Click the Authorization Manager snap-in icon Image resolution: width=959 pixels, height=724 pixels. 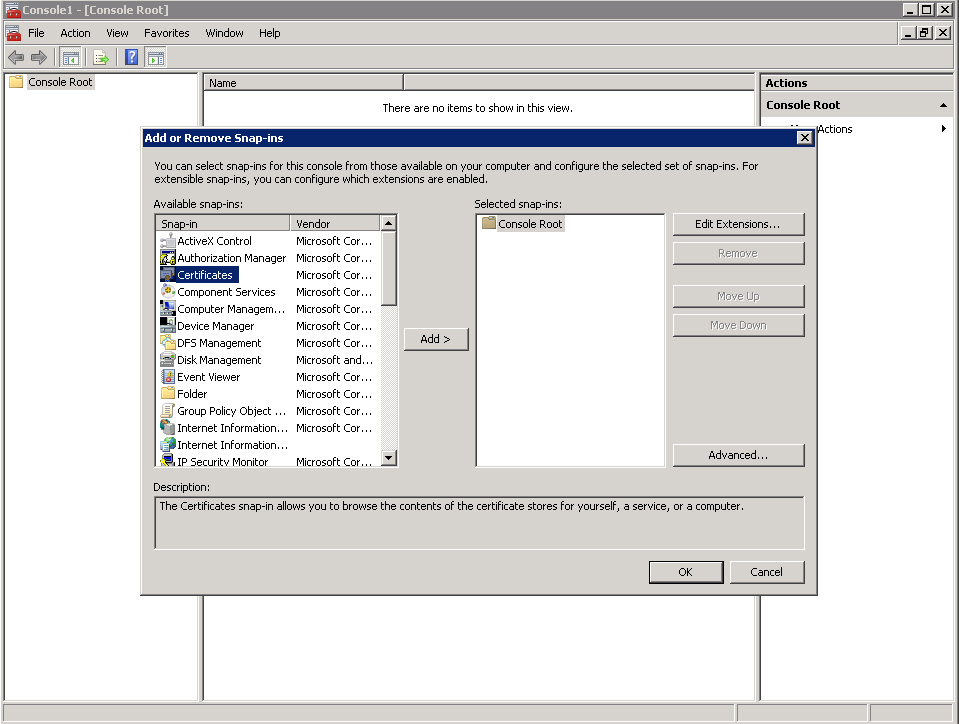[x=168, y=258]
